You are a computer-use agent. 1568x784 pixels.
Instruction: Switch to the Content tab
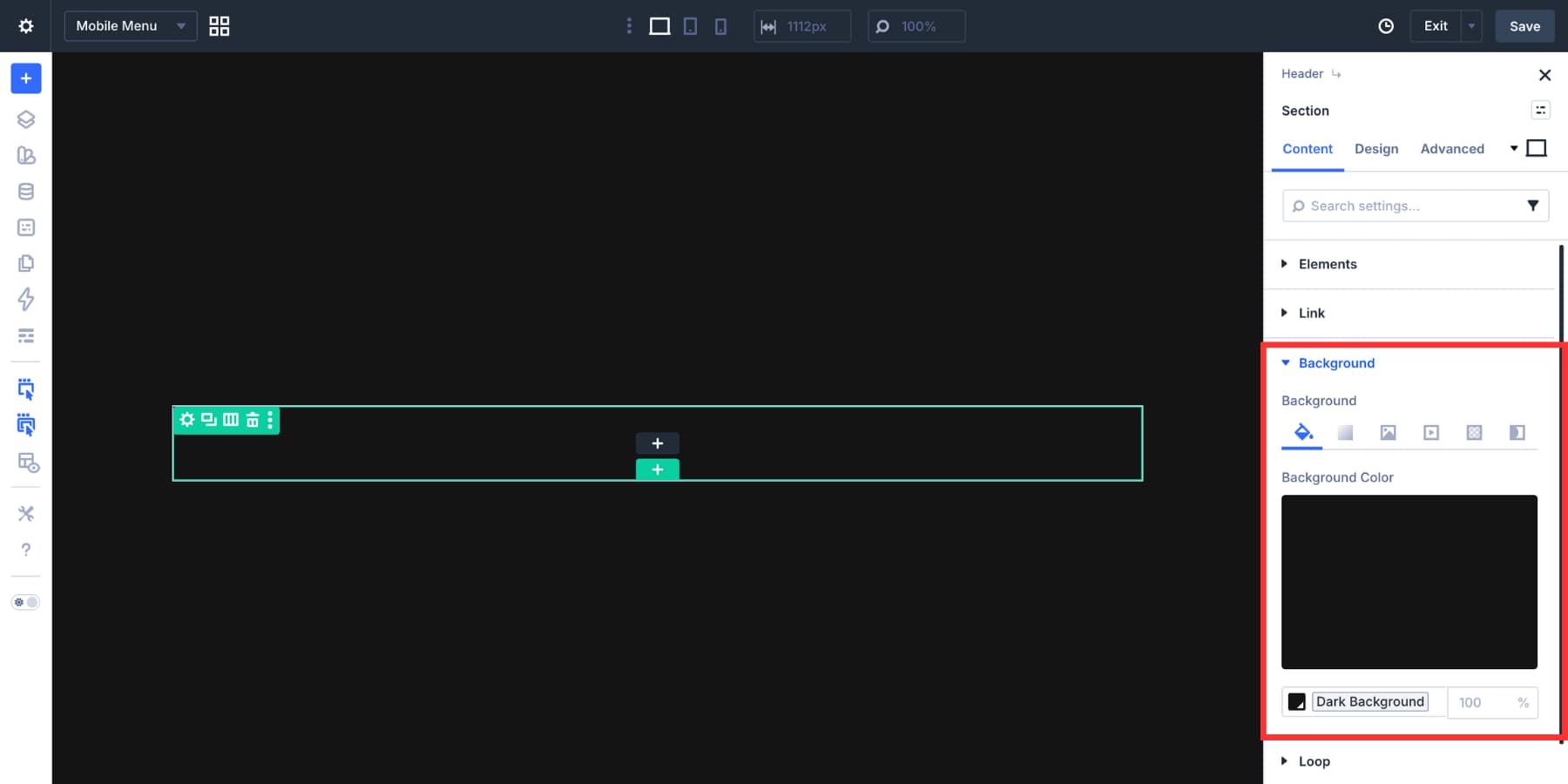[x=1308, y=149]
